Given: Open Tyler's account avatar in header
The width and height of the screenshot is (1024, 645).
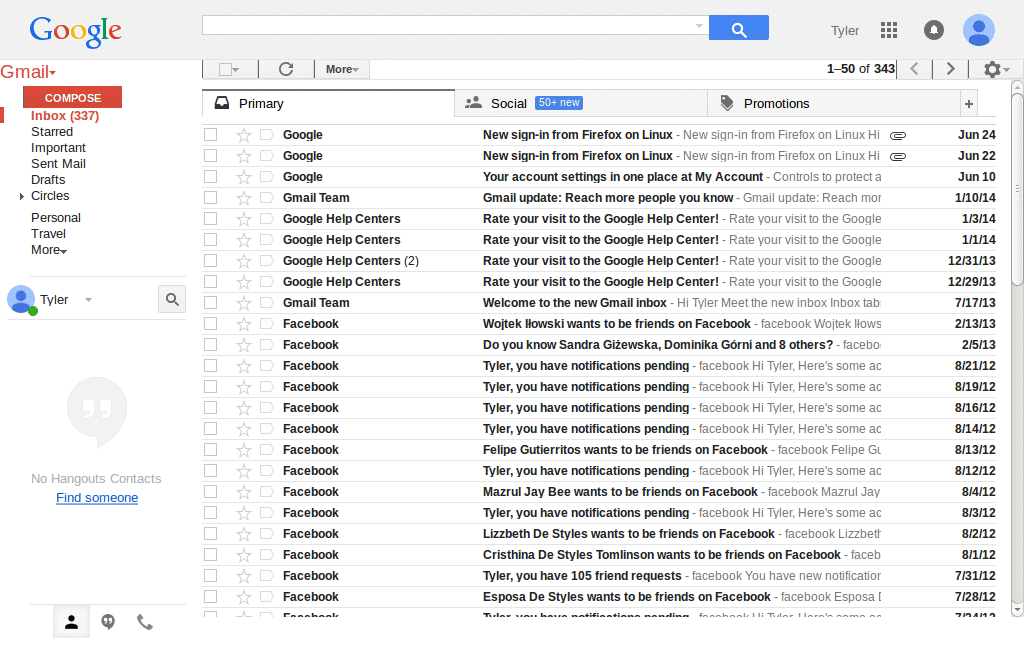Looking at the screenshot, I should click(978, 30).
